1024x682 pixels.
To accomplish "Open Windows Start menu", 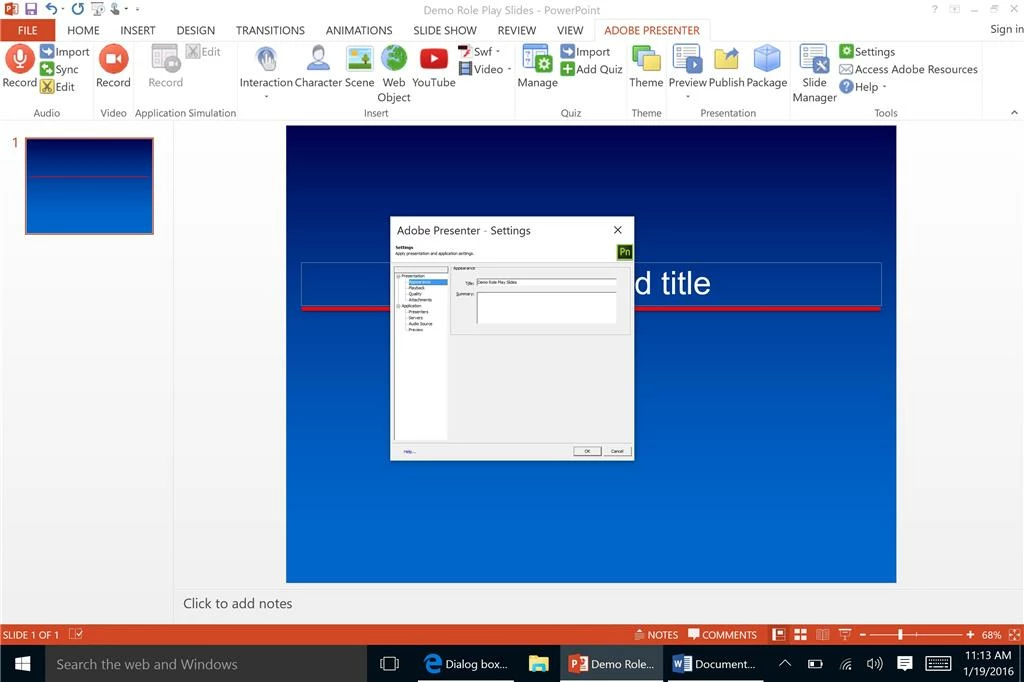I will pyautogui.click(x=22, y=664).
